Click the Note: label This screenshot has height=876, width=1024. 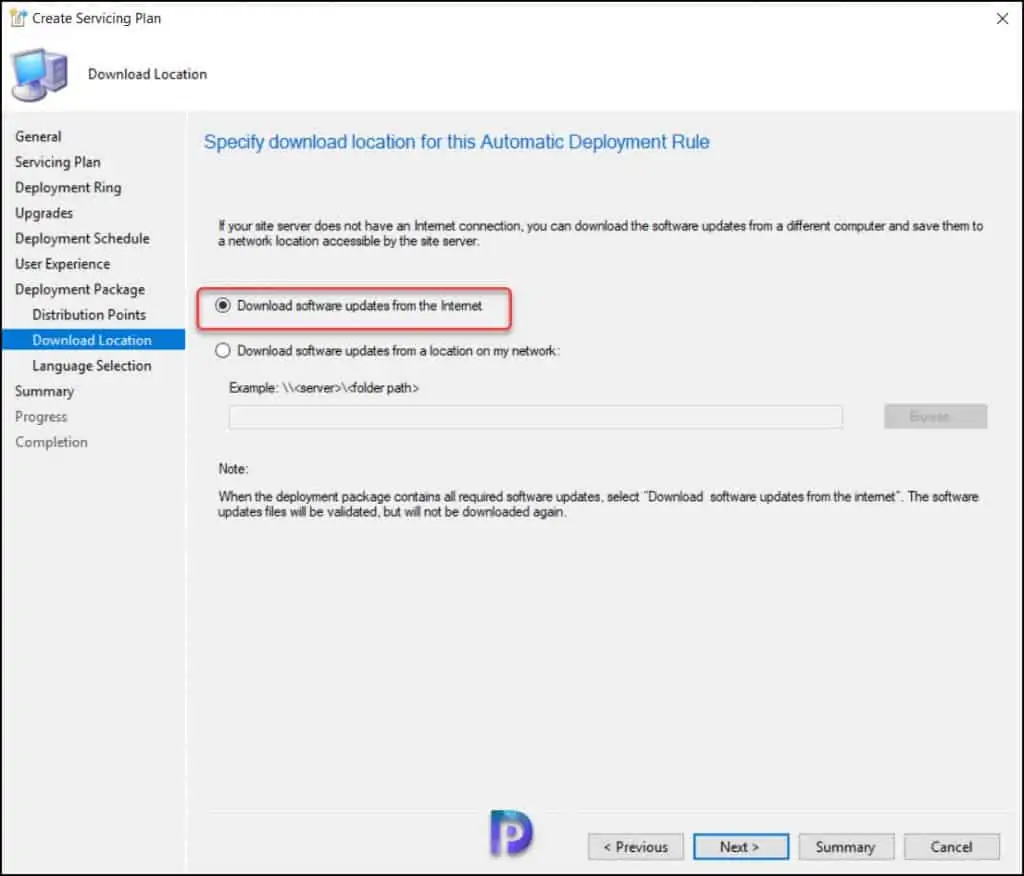pyautogui.click(x=233, y=468)
